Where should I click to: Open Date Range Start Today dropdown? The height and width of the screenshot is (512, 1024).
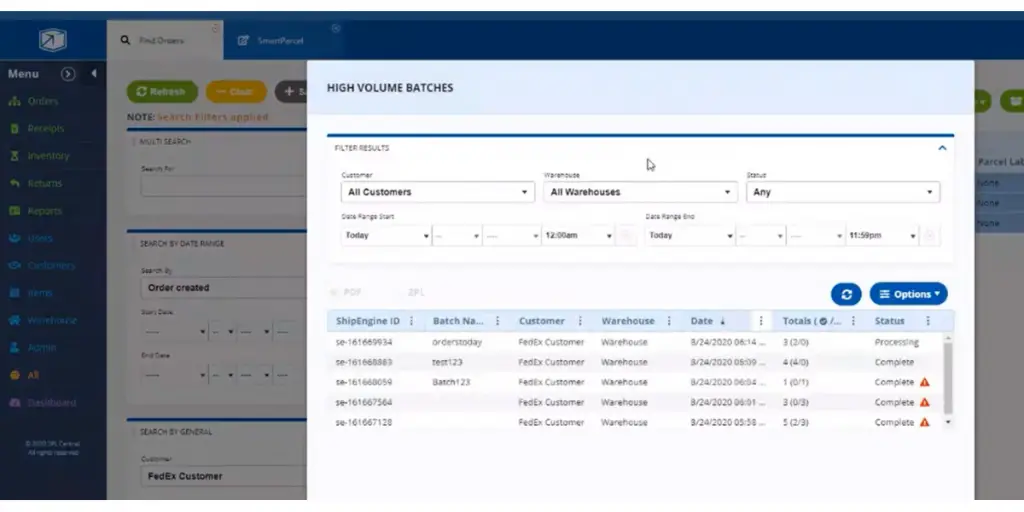click(386, 235)
